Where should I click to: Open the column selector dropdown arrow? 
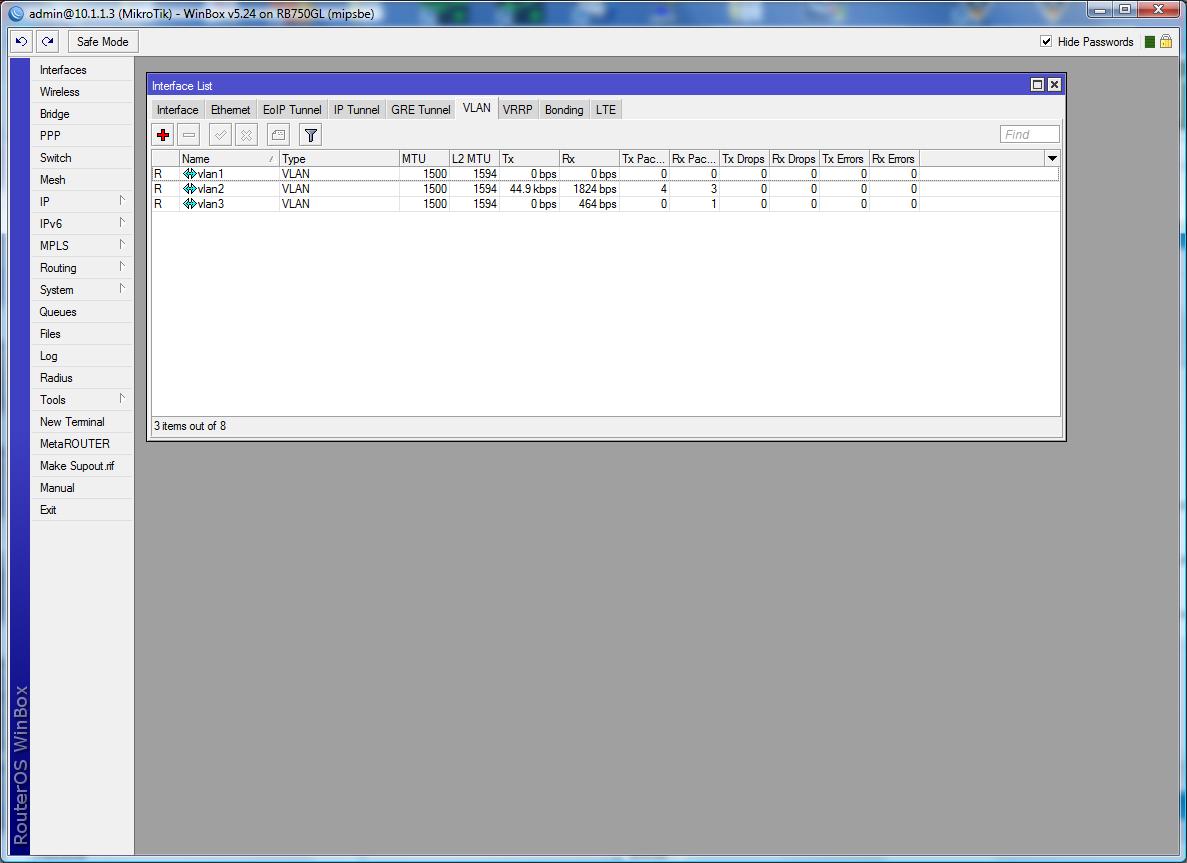[x=1051, y=157]
